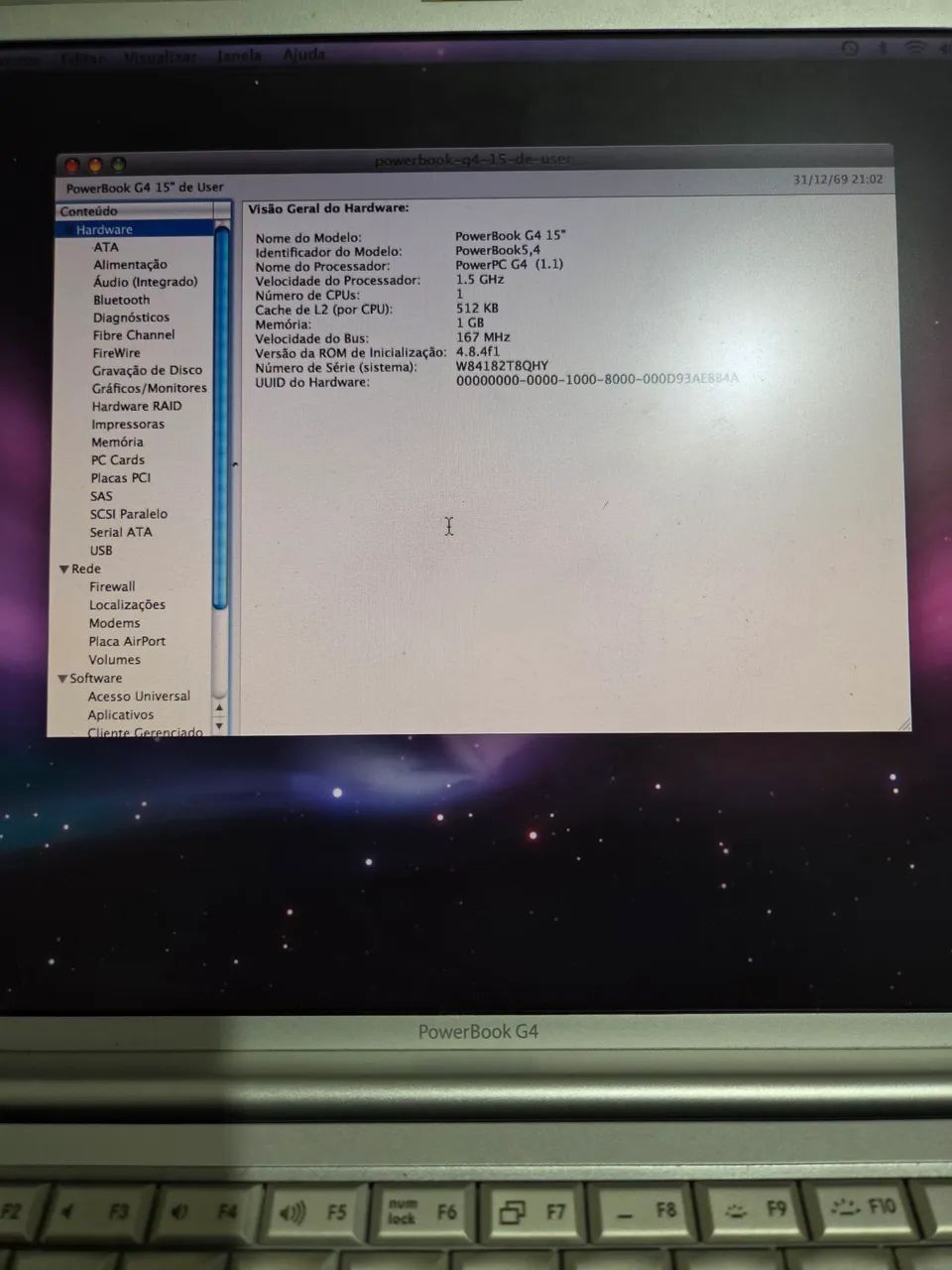The image size is (952, 1270).
Task: Open the Time Machine menu bar icon
Action: (850, 49)
